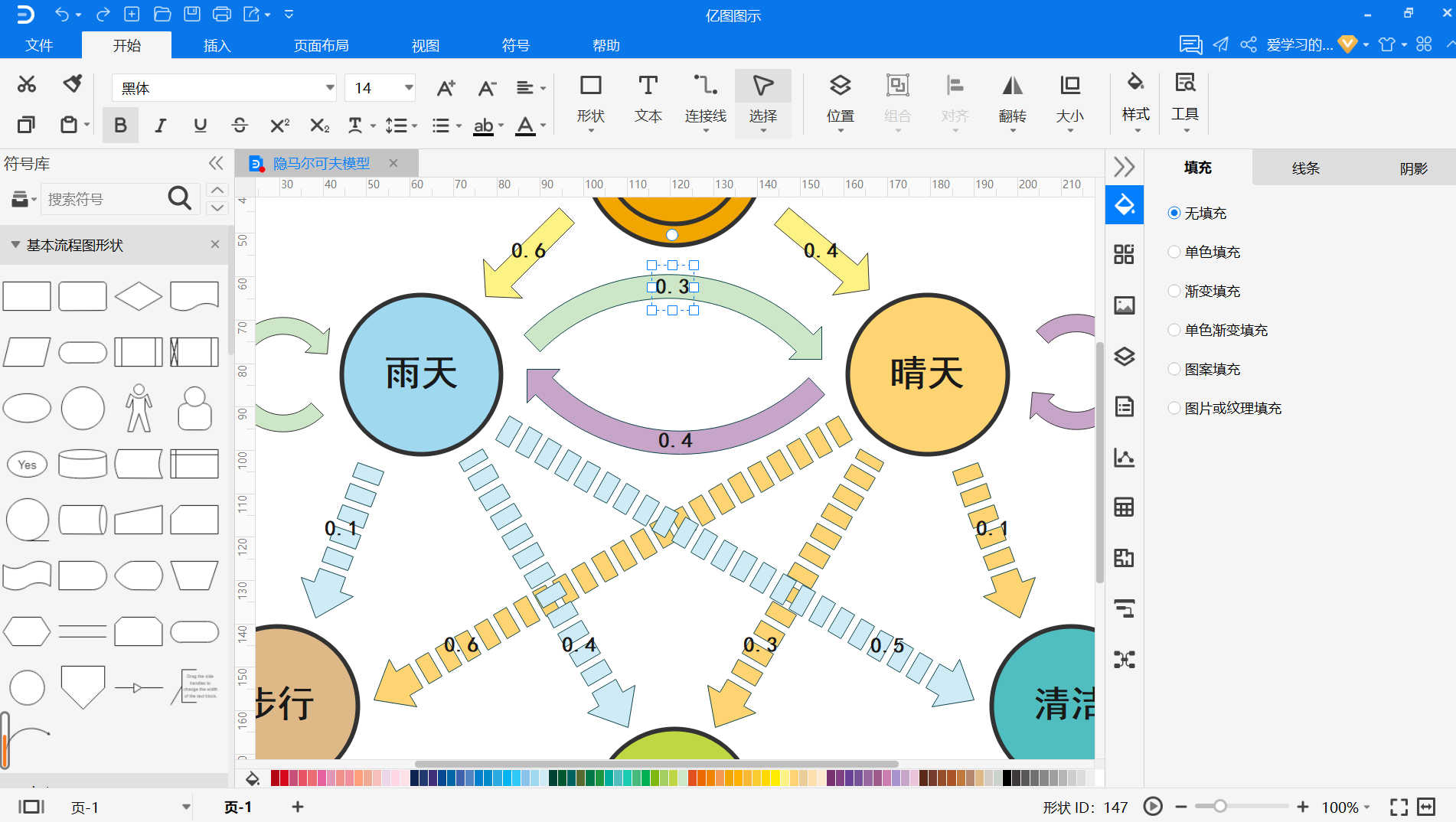Activate the Select (选择) tool

[x=763, y=103]
